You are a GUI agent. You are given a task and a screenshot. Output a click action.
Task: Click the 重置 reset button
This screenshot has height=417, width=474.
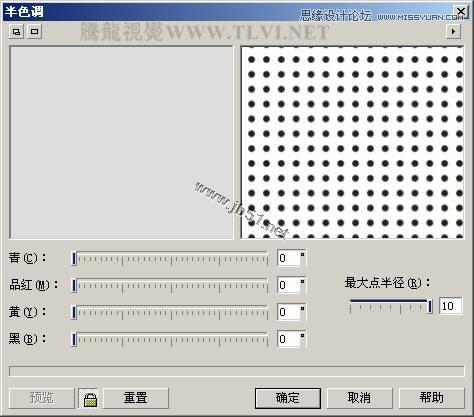click(x=136, y=398)
